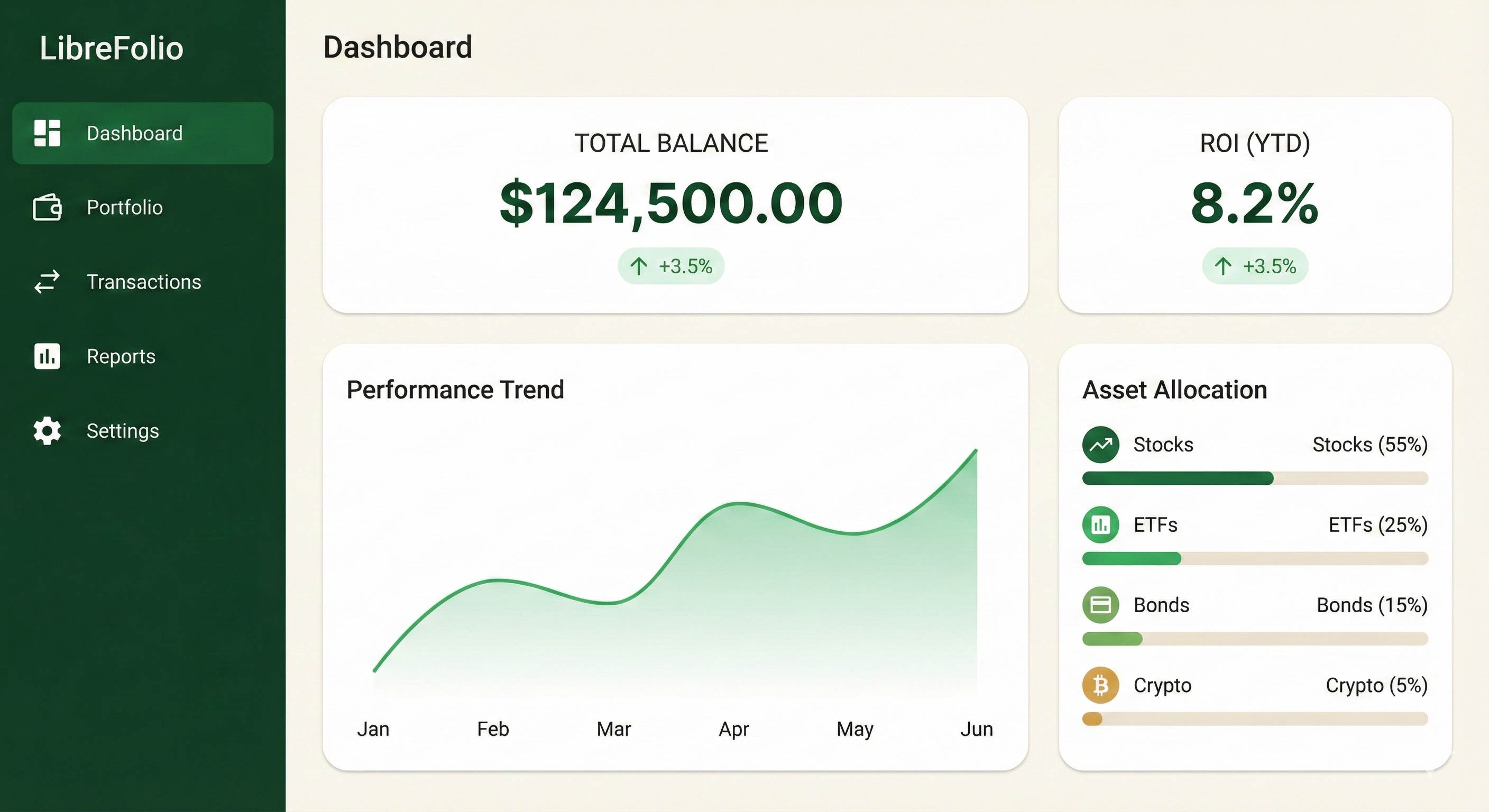
Task: Click the Stocks trending-up icon
Action: pyautogui.click(x=1100, y=445)
